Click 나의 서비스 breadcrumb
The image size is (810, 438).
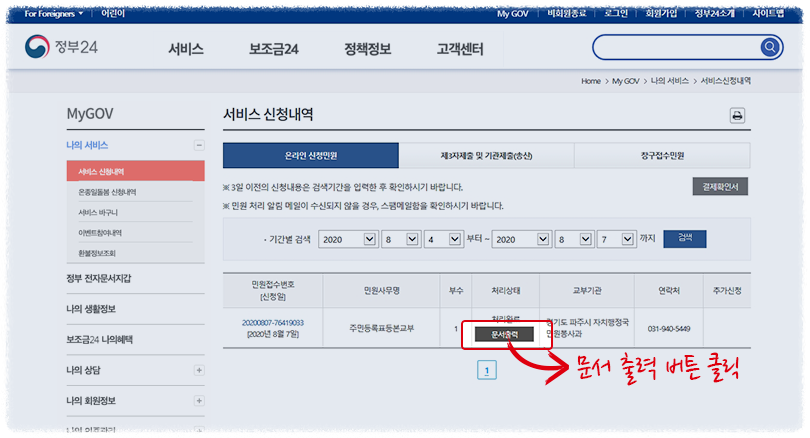pos(669,81)
